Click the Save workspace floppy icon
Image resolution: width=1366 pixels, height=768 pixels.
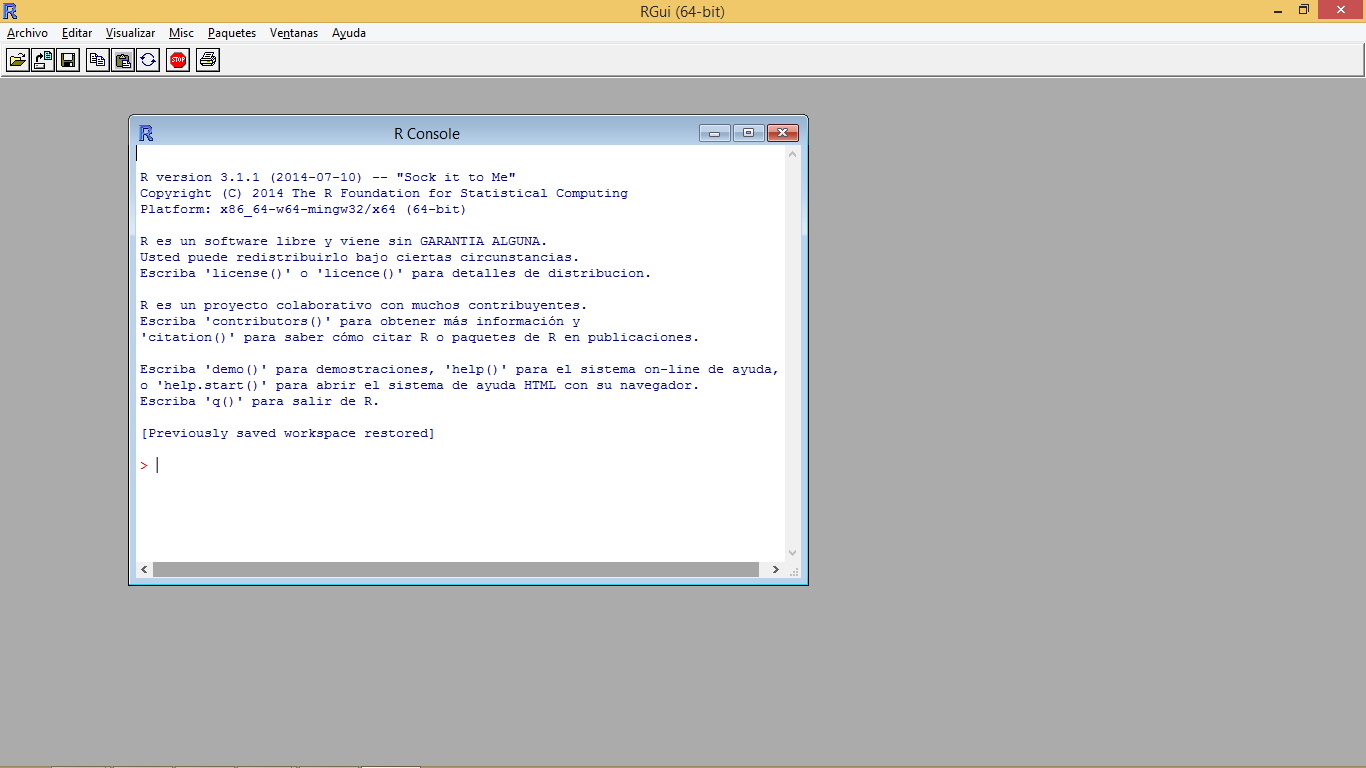pyautogui.click(x=68, y=60)
